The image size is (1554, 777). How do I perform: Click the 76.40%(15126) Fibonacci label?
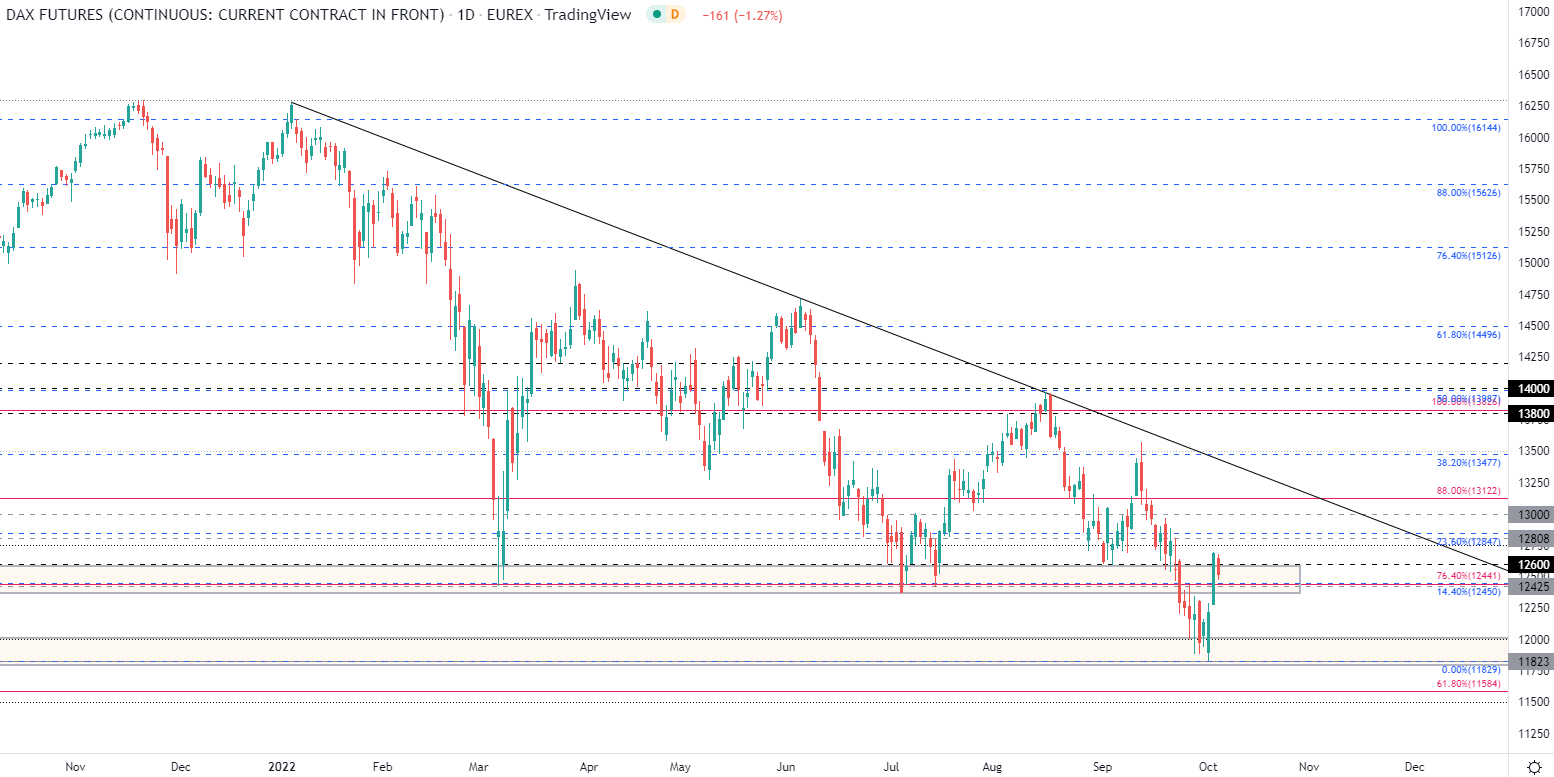point(1468,255)
